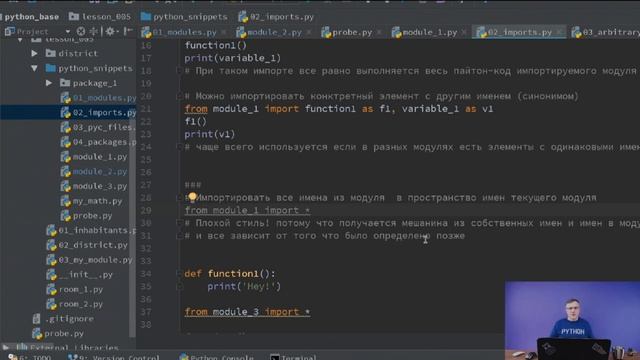Close the probe.py tab
The width and height of the screenshot is (640, 360).
(x=379, y=32)
